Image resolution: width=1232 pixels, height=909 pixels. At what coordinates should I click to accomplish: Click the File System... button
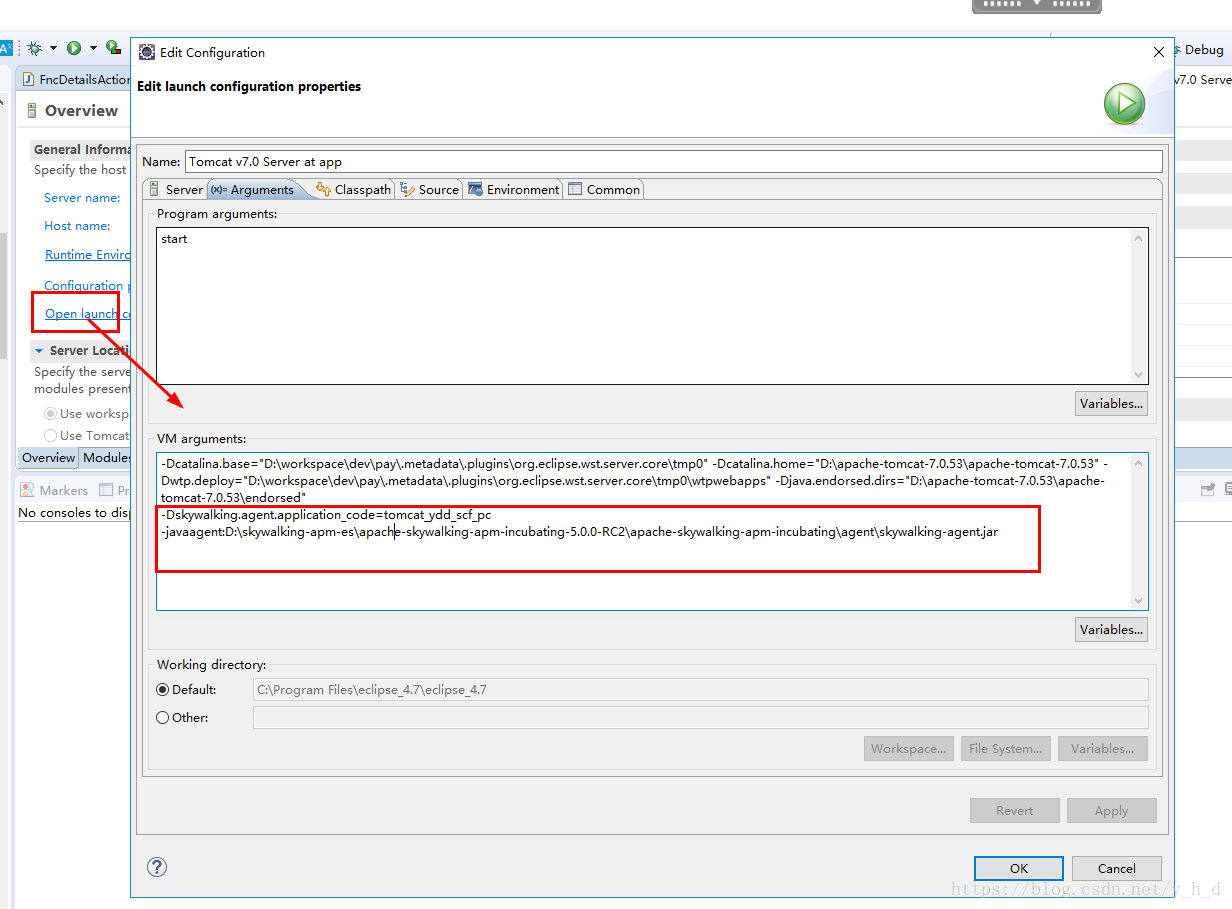click(x=1005, y=748)
